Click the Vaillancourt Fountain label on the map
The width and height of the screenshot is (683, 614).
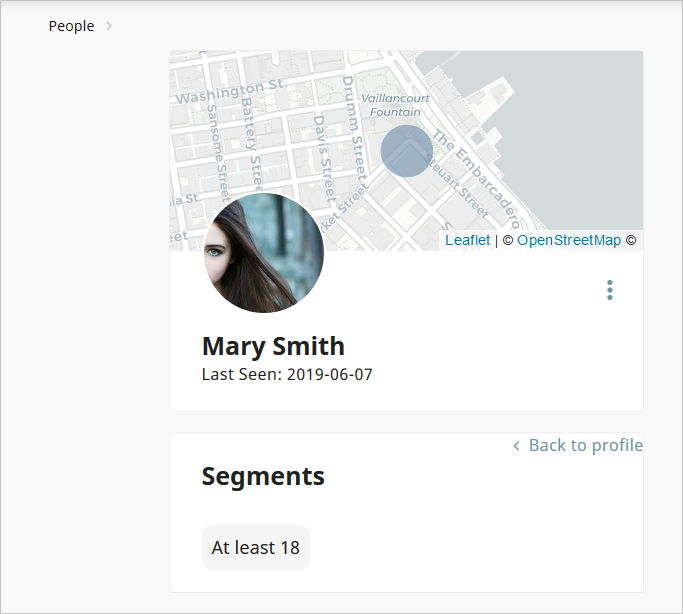[x=395, y=105]
